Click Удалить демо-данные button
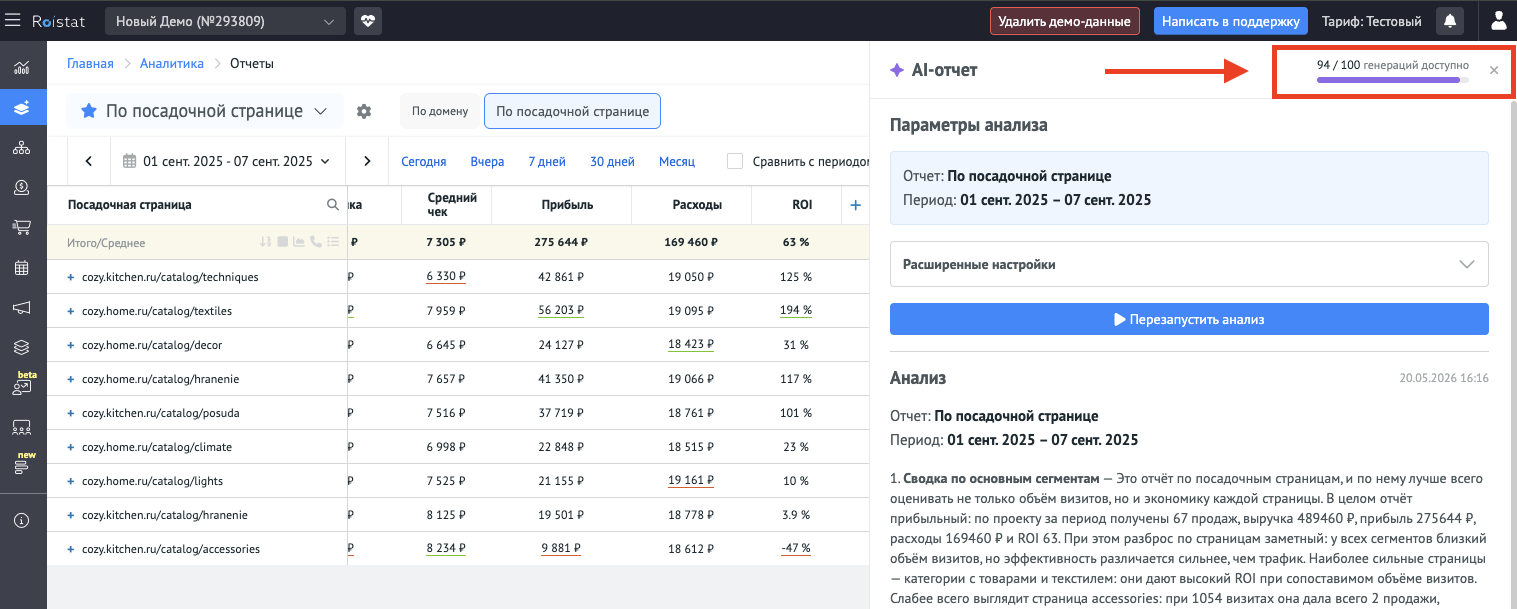The height and width of the screenshot is (609, 1517). click(x=1064, y=20)
